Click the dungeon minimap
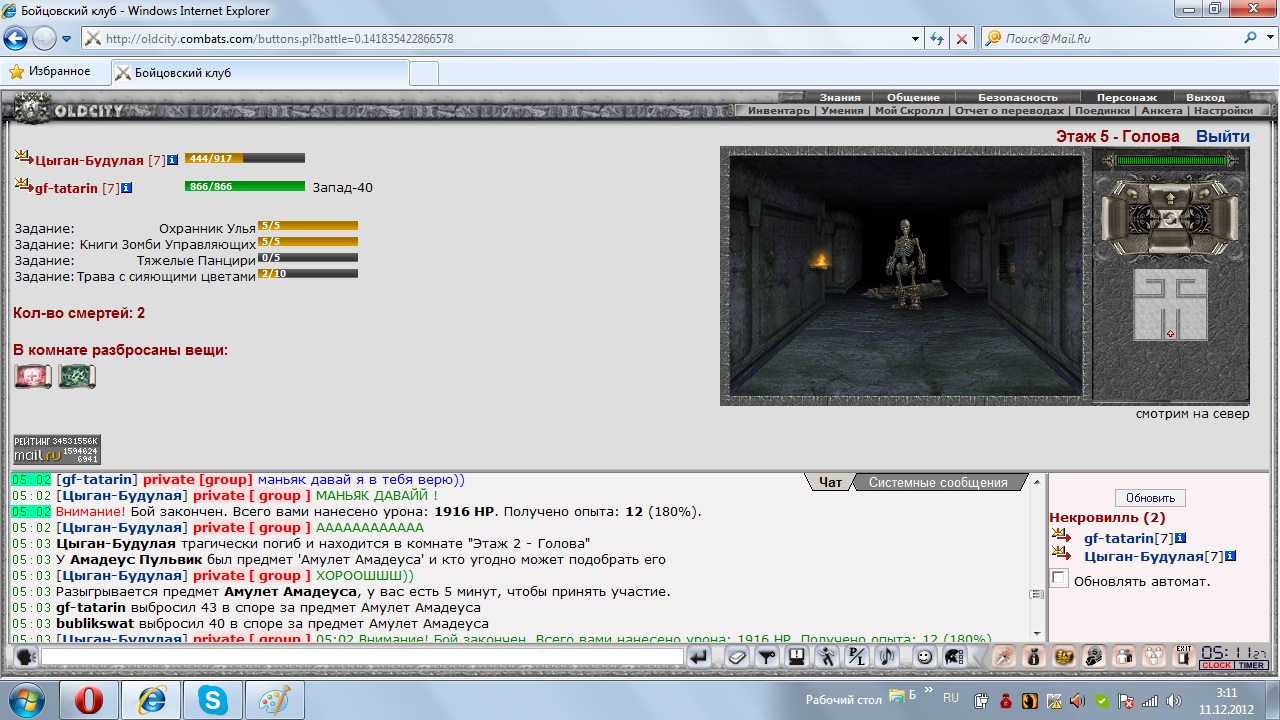Viewport: 1280px width, 720px height. pyautogui.click(x=1170, y=304)
